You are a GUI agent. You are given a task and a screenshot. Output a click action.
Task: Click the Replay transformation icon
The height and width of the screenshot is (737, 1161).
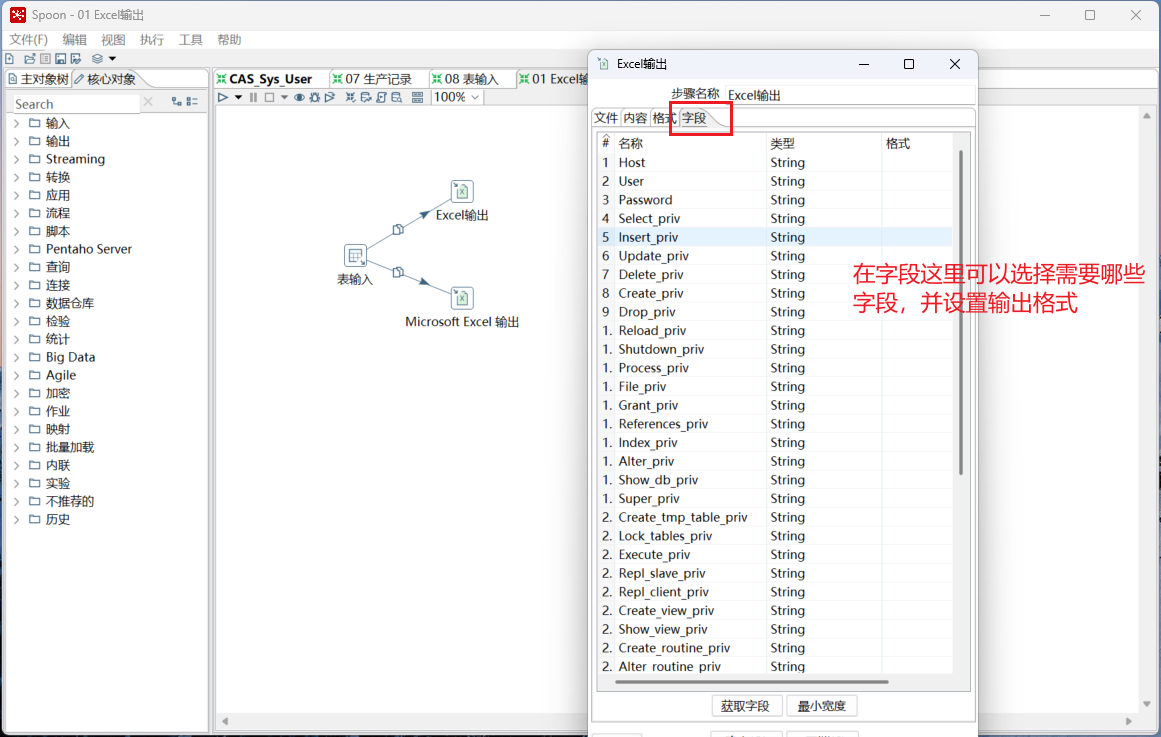pyautogui.click(x=330, y=97)
